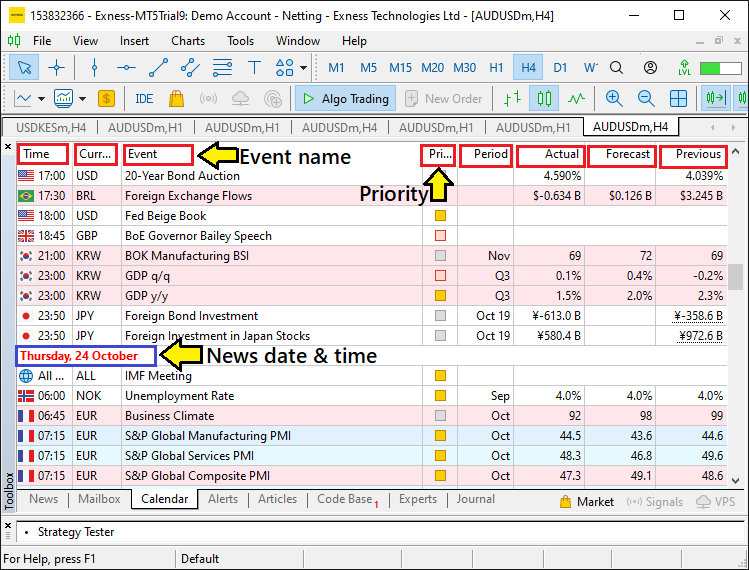Add a text label object
The image size is (749, 570).
[255, 67]
